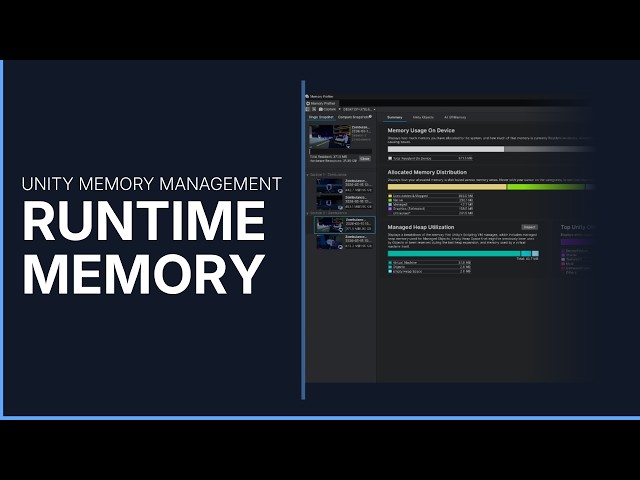Switch to the Single Snapshot tab

tap(321, 117)
